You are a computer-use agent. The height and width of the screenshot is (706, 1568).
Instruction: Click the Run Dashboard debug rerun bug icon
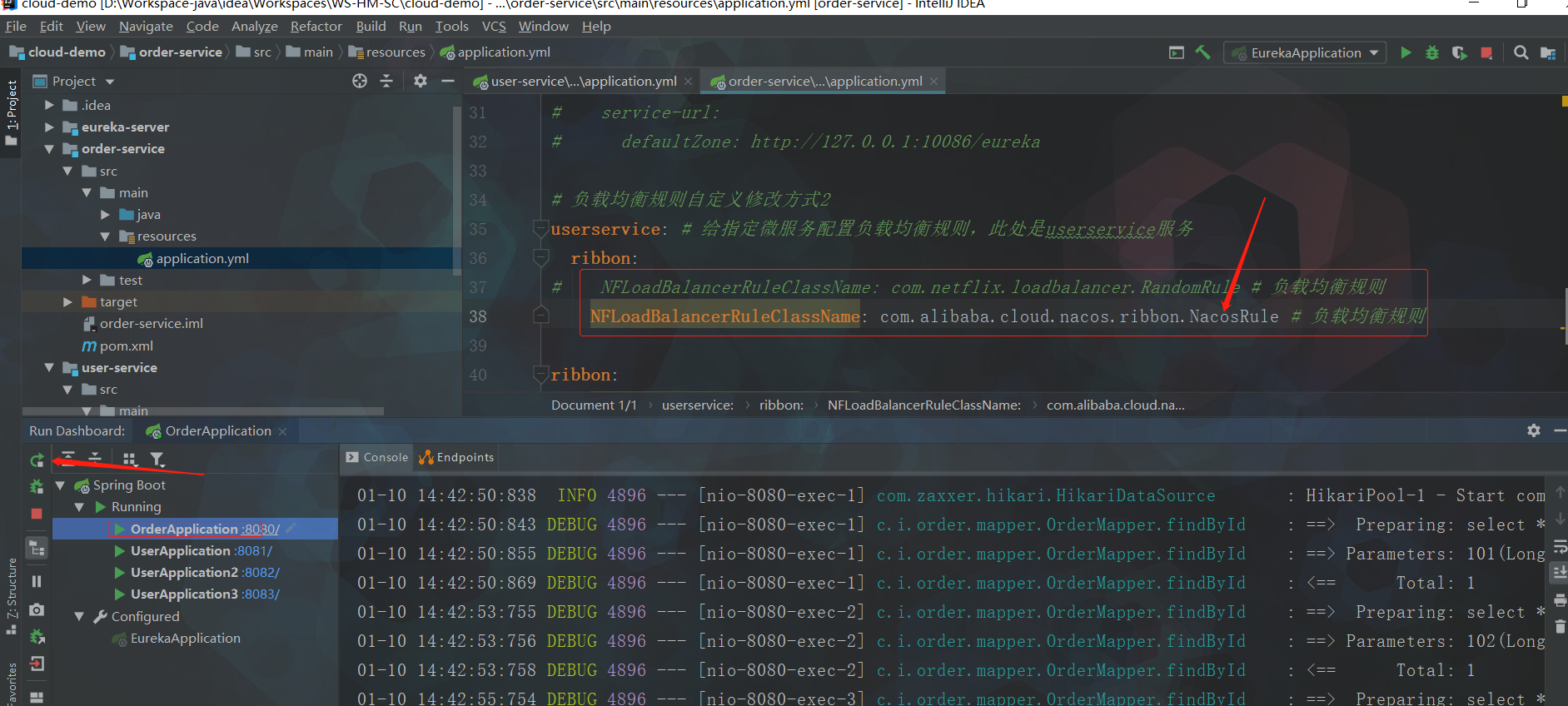coord(37,486)
